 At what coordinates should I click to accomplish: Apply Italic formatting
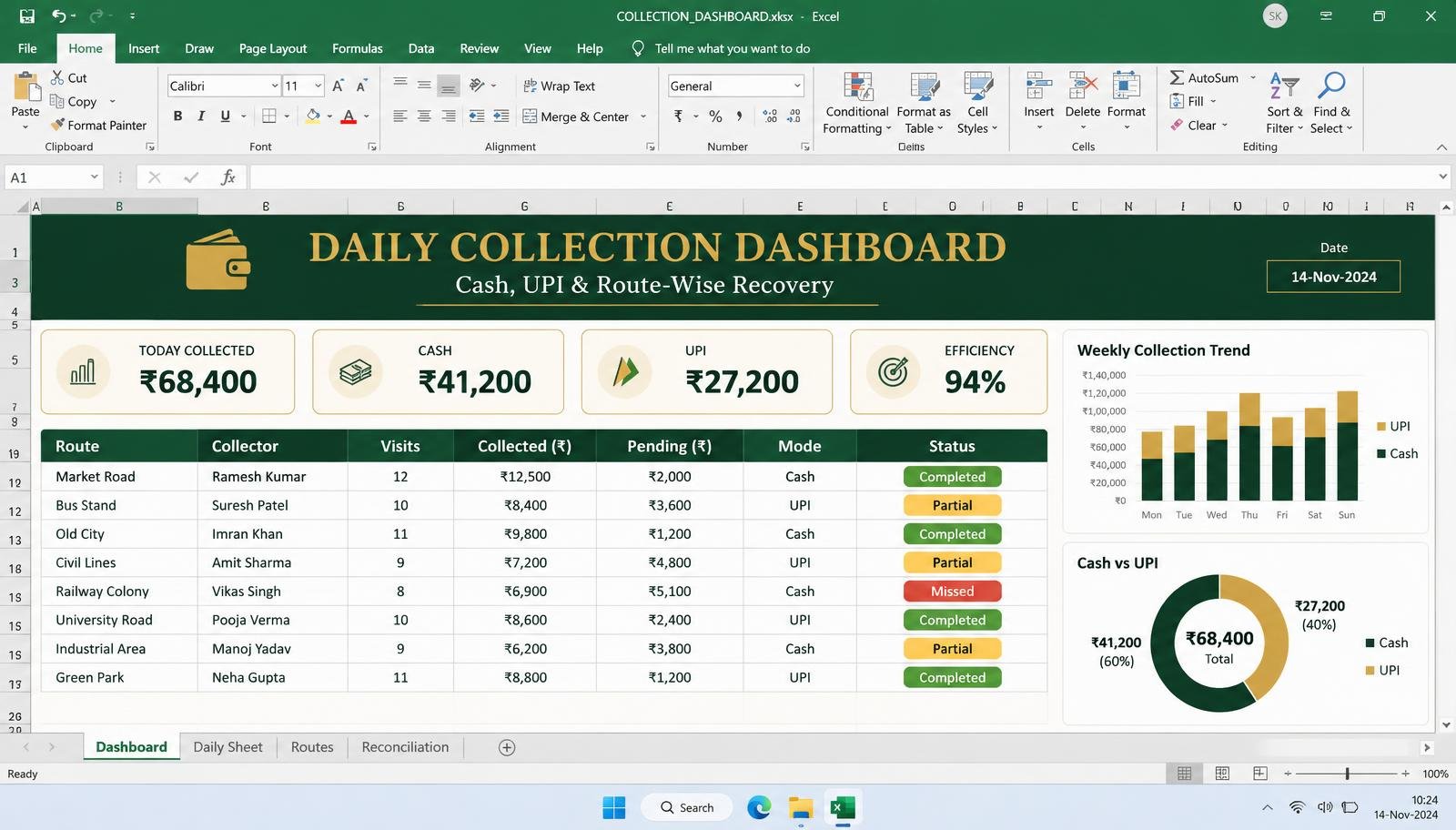201,116
